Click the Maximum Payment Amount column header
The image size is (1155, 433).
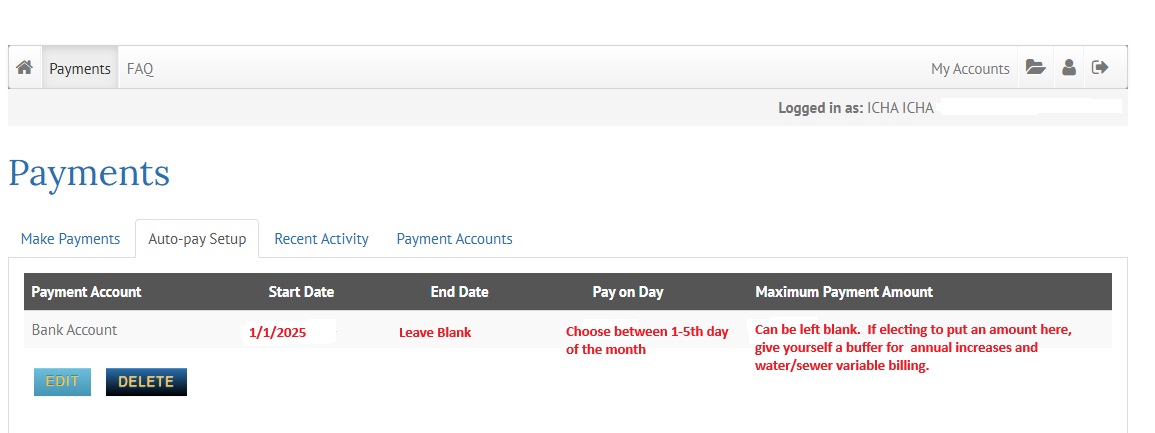[844, 292]
